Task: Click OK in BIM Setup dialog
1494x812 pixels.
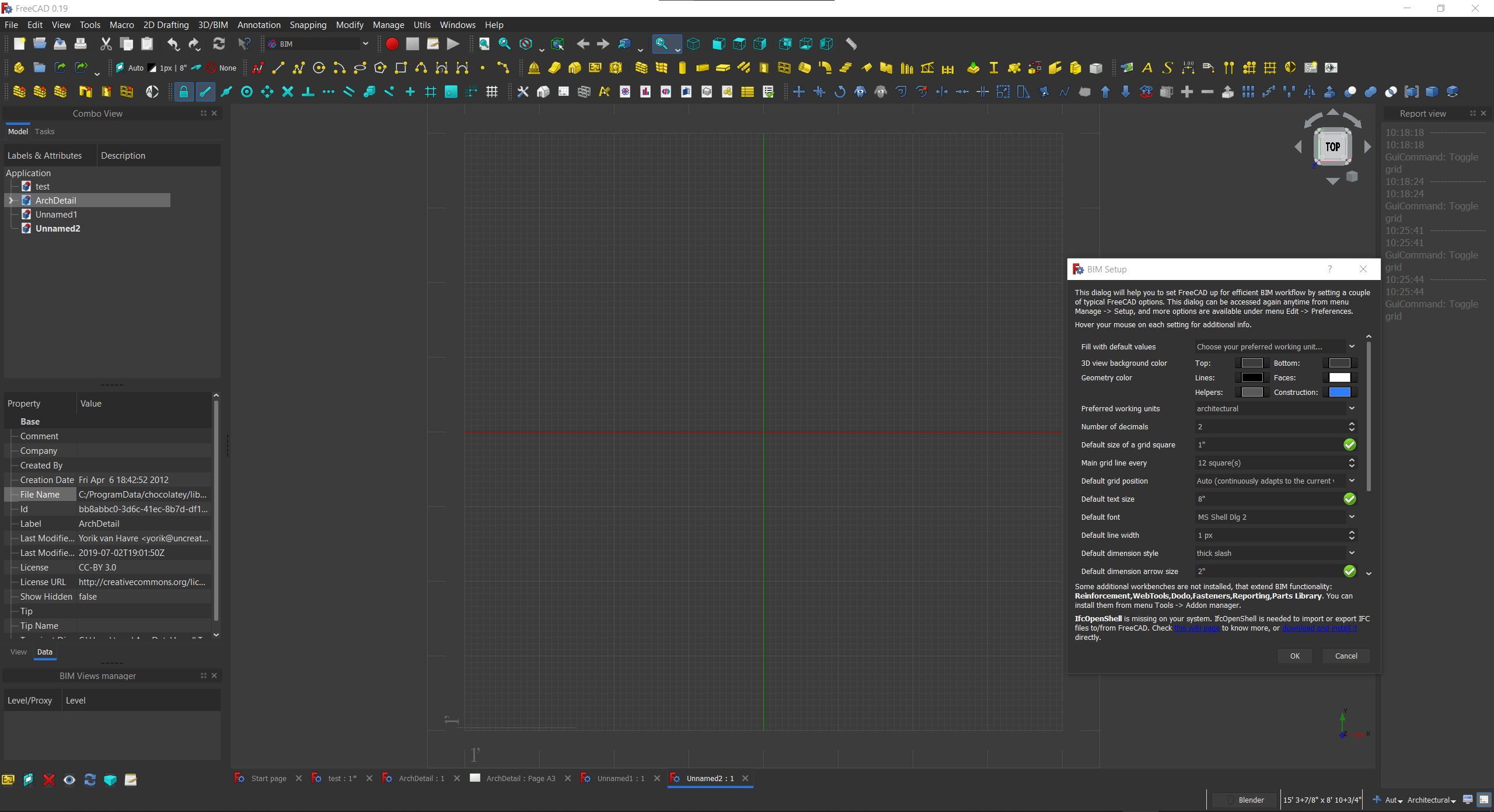Action: [x=1294, y=656]
